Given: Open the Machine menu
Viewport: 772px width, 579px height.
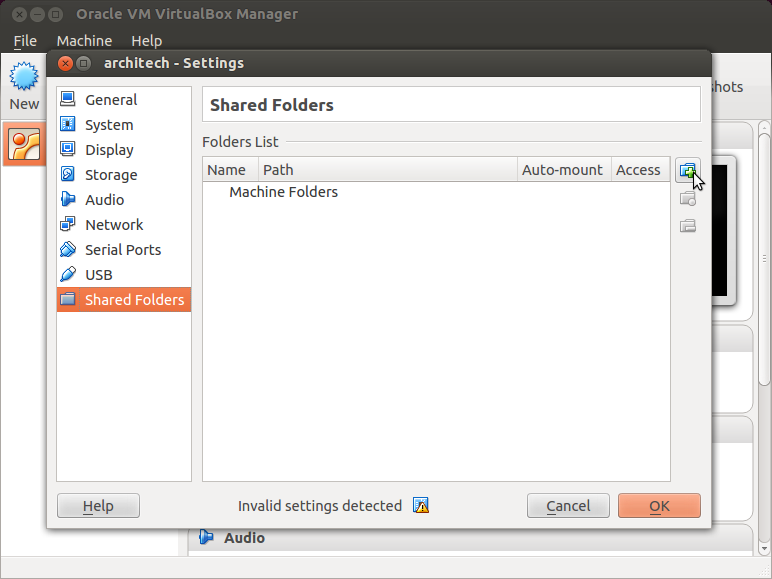Looking at the screenshot, I should (84, 41).
